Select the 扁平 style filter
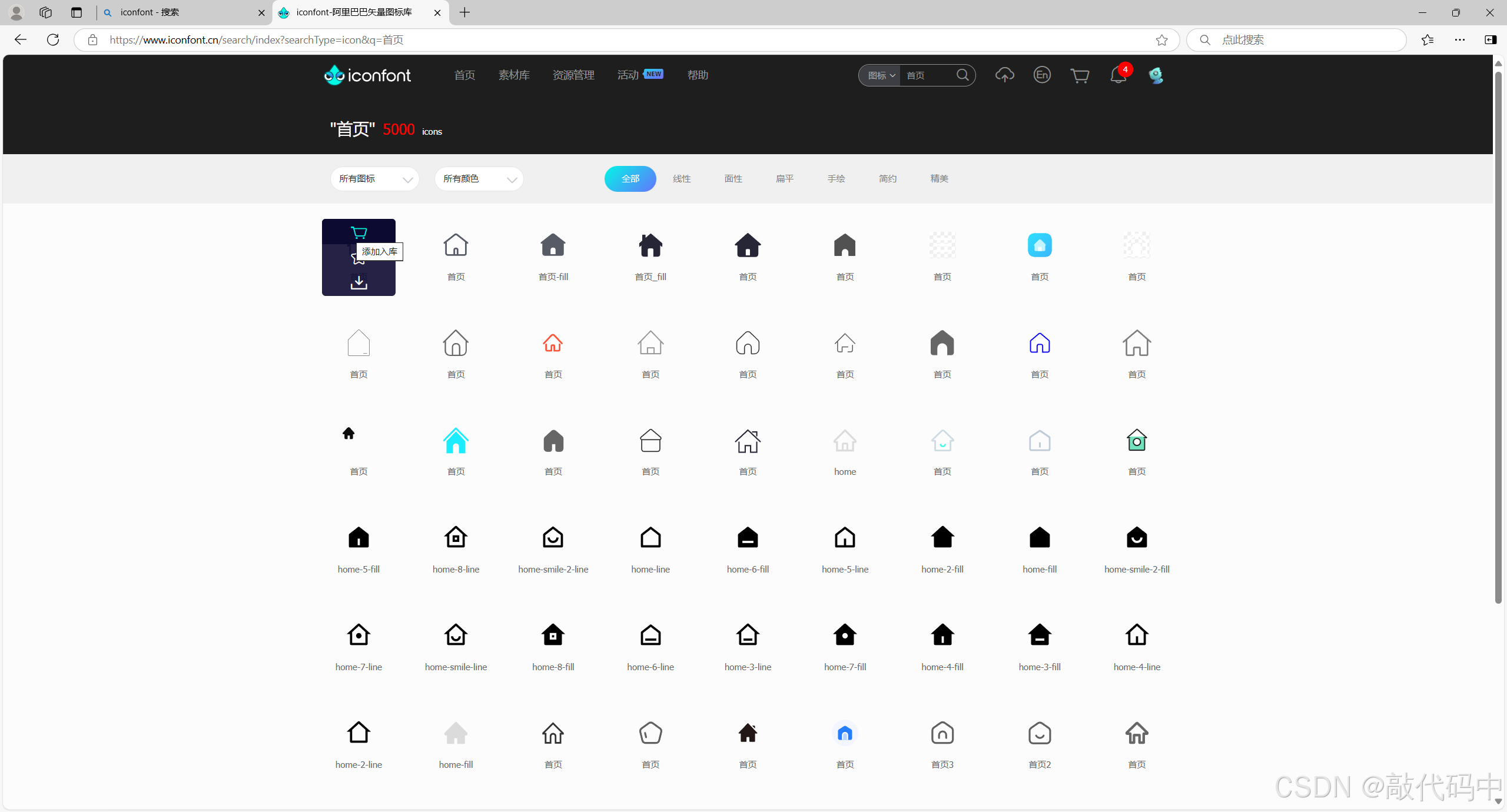The width and height of the screenshot is (1507, 812). (785, 179)
